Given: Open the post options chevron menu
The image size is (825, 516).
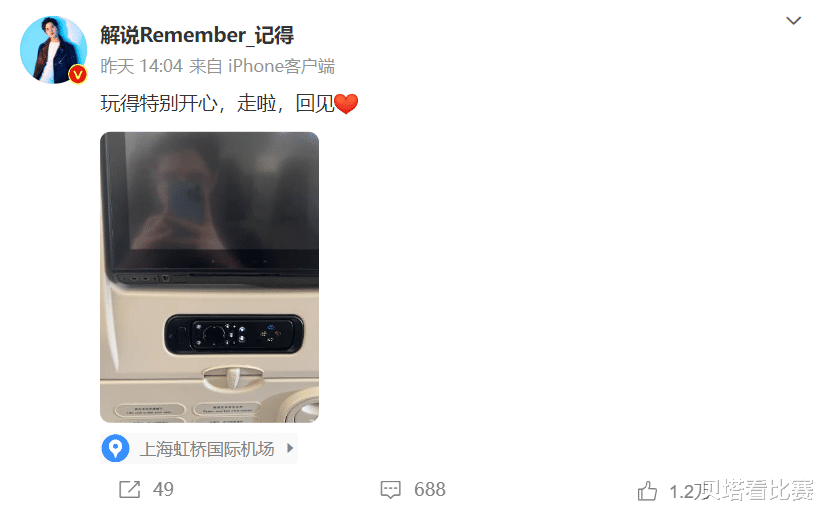Looking at the screenshot, I should point(793,21).
